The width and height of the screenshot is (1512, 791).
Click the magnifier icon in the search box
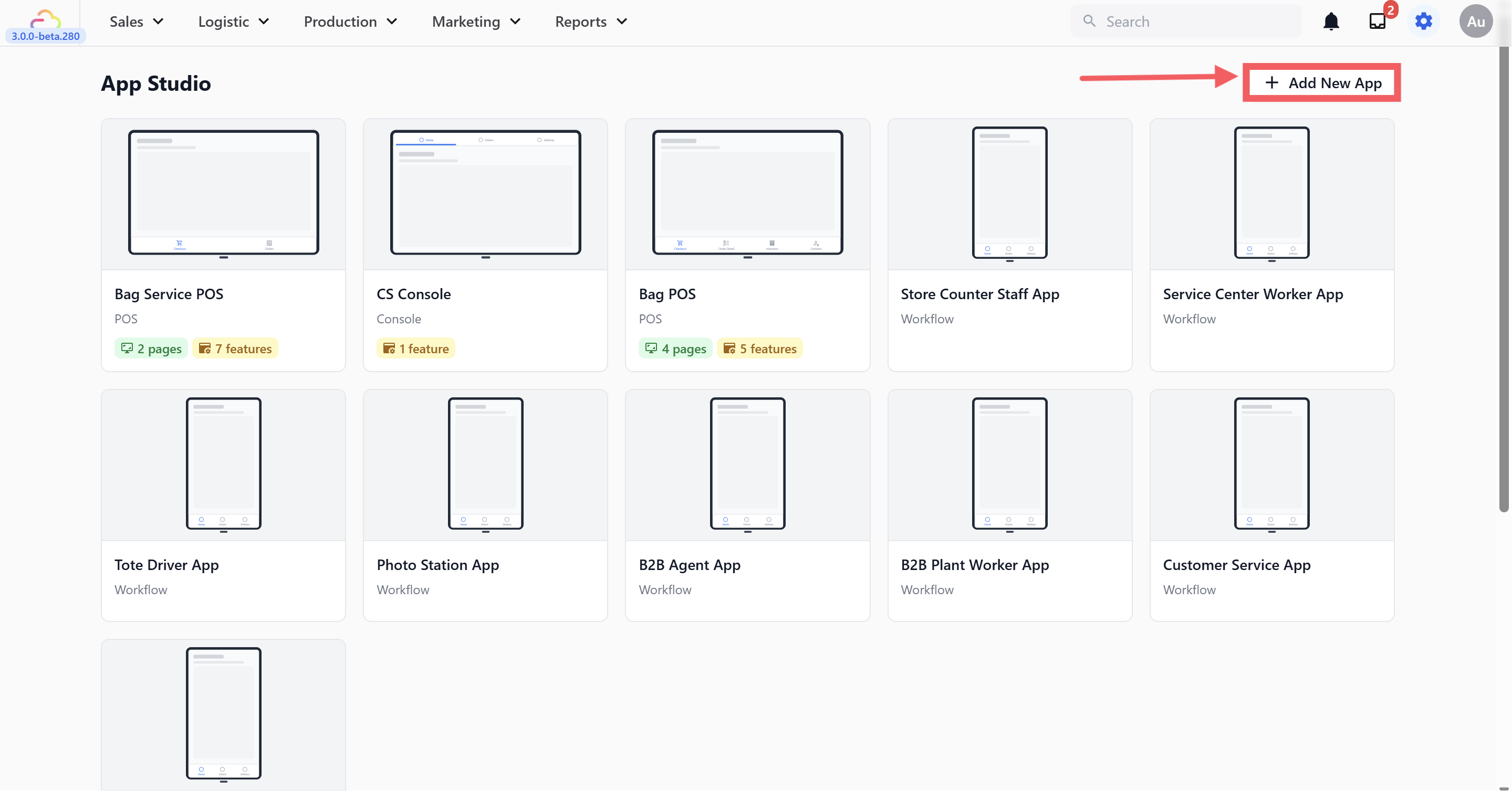point(1089,22)
